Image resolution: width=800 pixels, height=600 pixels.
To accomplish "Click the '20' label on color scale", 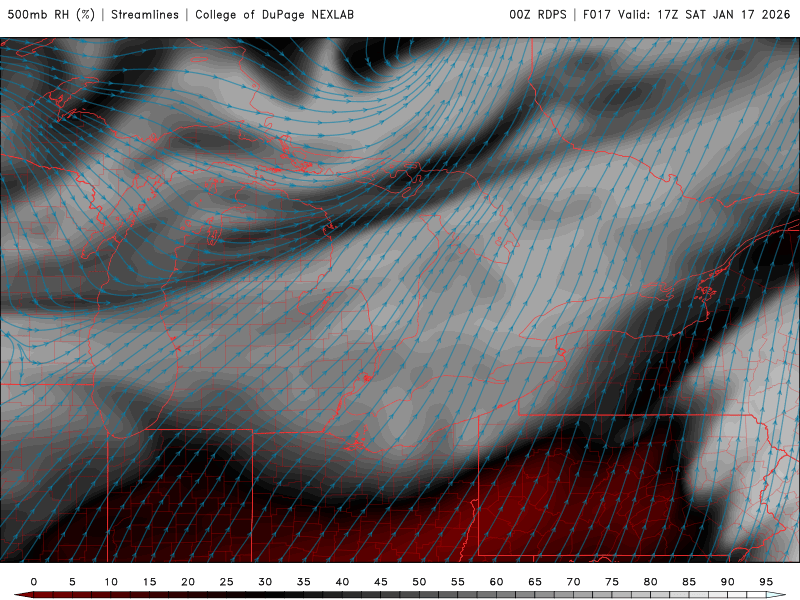I will click(x=188, y=582).
